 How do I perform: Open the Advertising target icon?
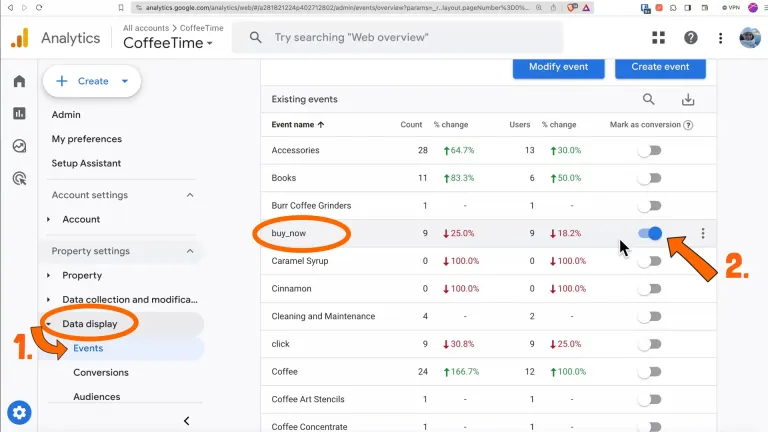pyautogui.click(x=19, y=179)
